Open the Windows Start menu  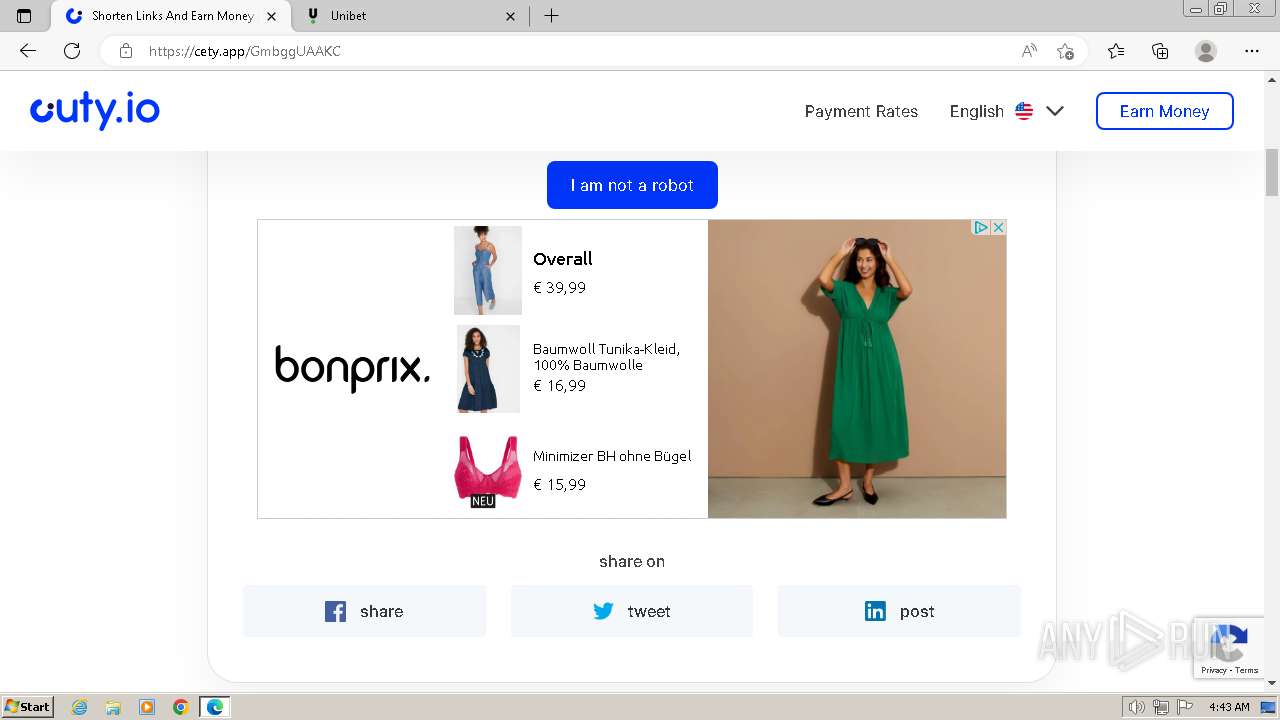point(28,706)
